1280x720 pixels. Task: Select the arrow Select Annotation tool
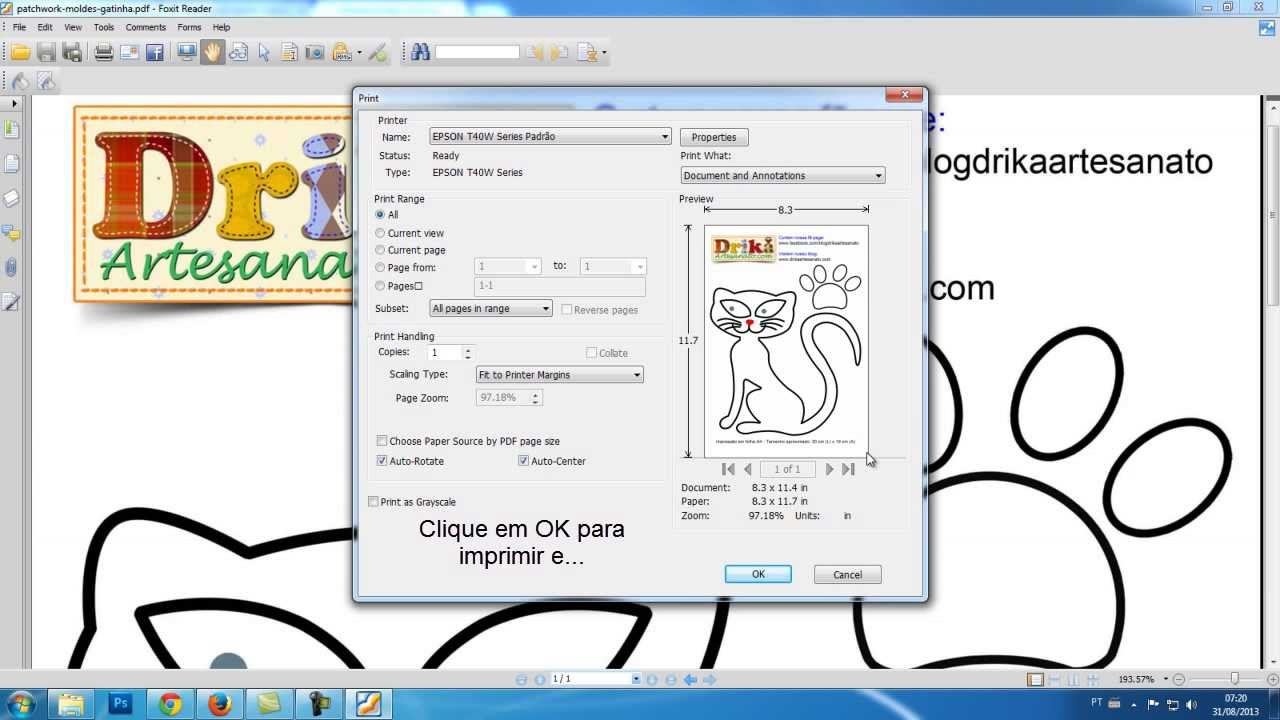[x=264, y=52]
